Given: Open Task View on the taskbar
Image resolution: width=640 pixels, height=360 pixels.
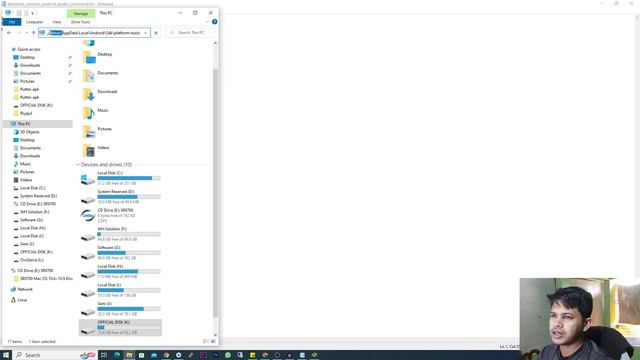Looking at the screenshot, I should point(104,355).
